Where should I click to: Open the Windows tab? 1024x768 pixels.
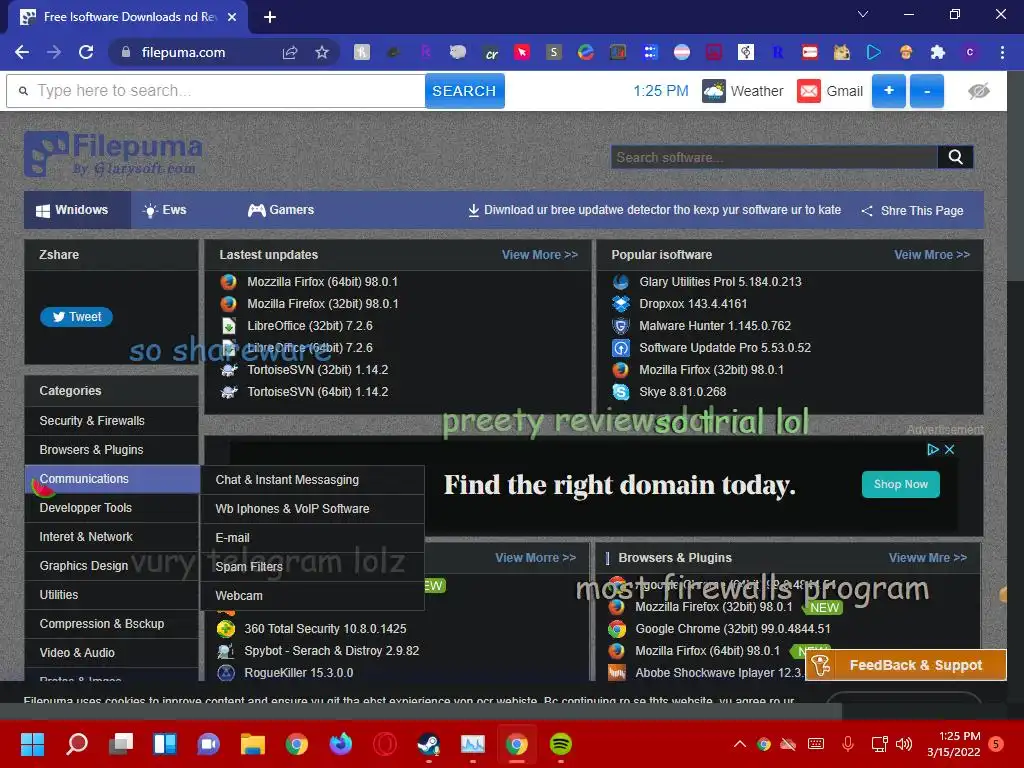coord(78,210)
